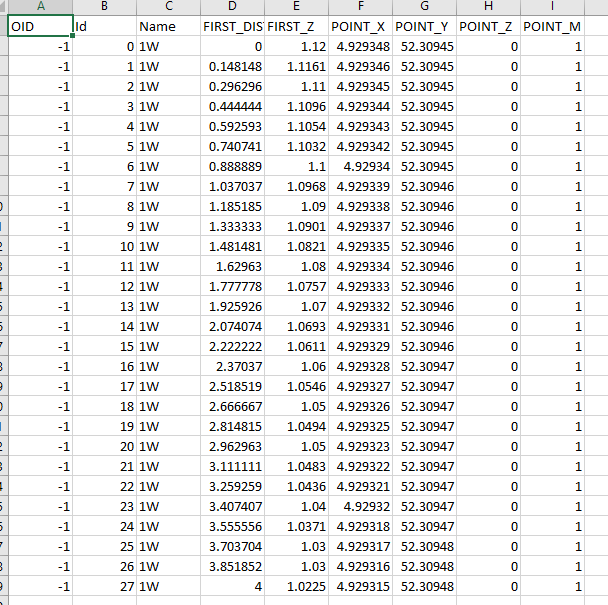The image size is (608, 605).
Task: Select cell with value 0.296296
Action: pyautogui.click(x=232, y=86)
